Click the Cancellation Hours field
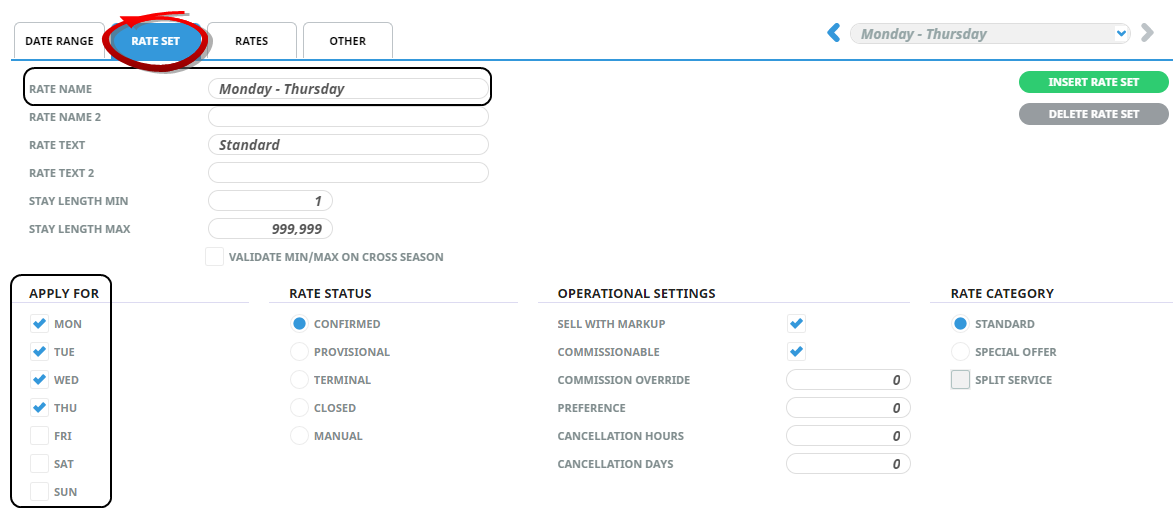The width and height of the screenshot is (1173, 513). click(848, 436)
